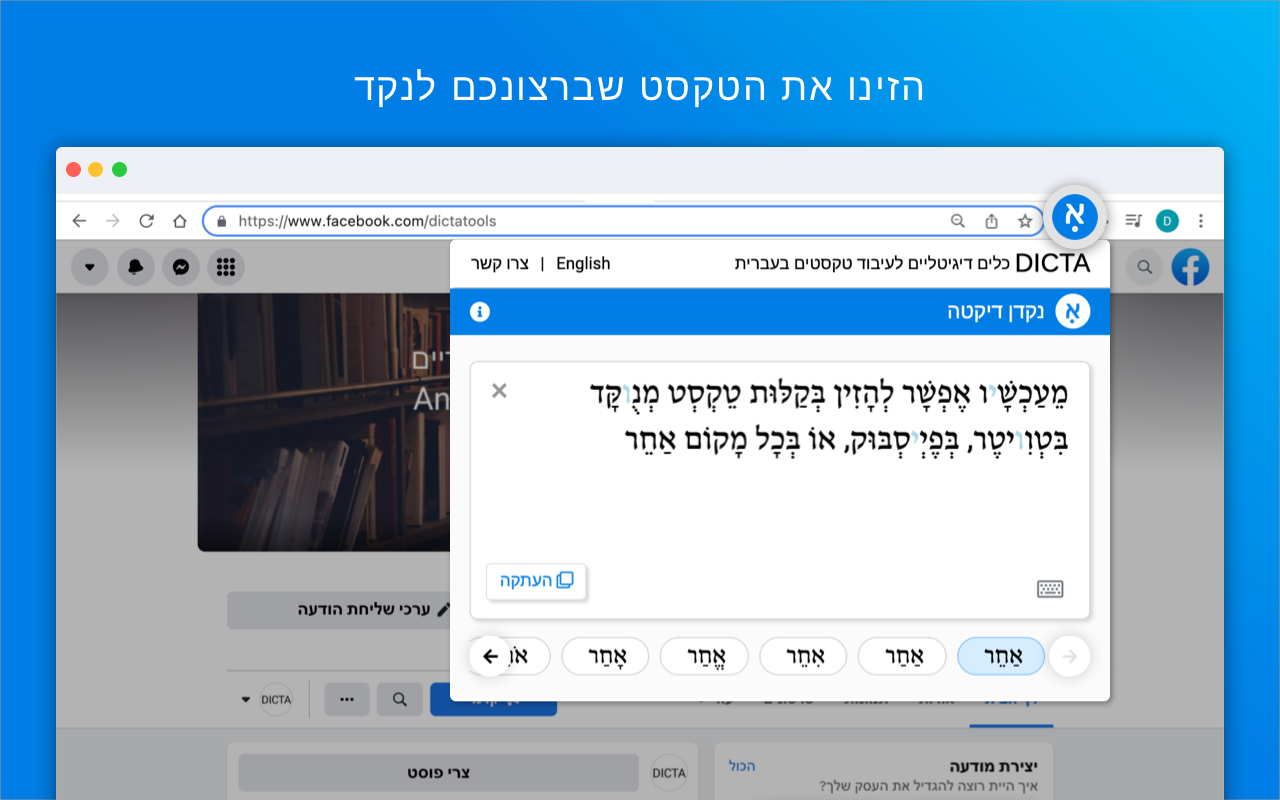This screenshot has height=800, width=1280.
Task: Open the Chrome three-dot menu
Action: click(1201, 221)
